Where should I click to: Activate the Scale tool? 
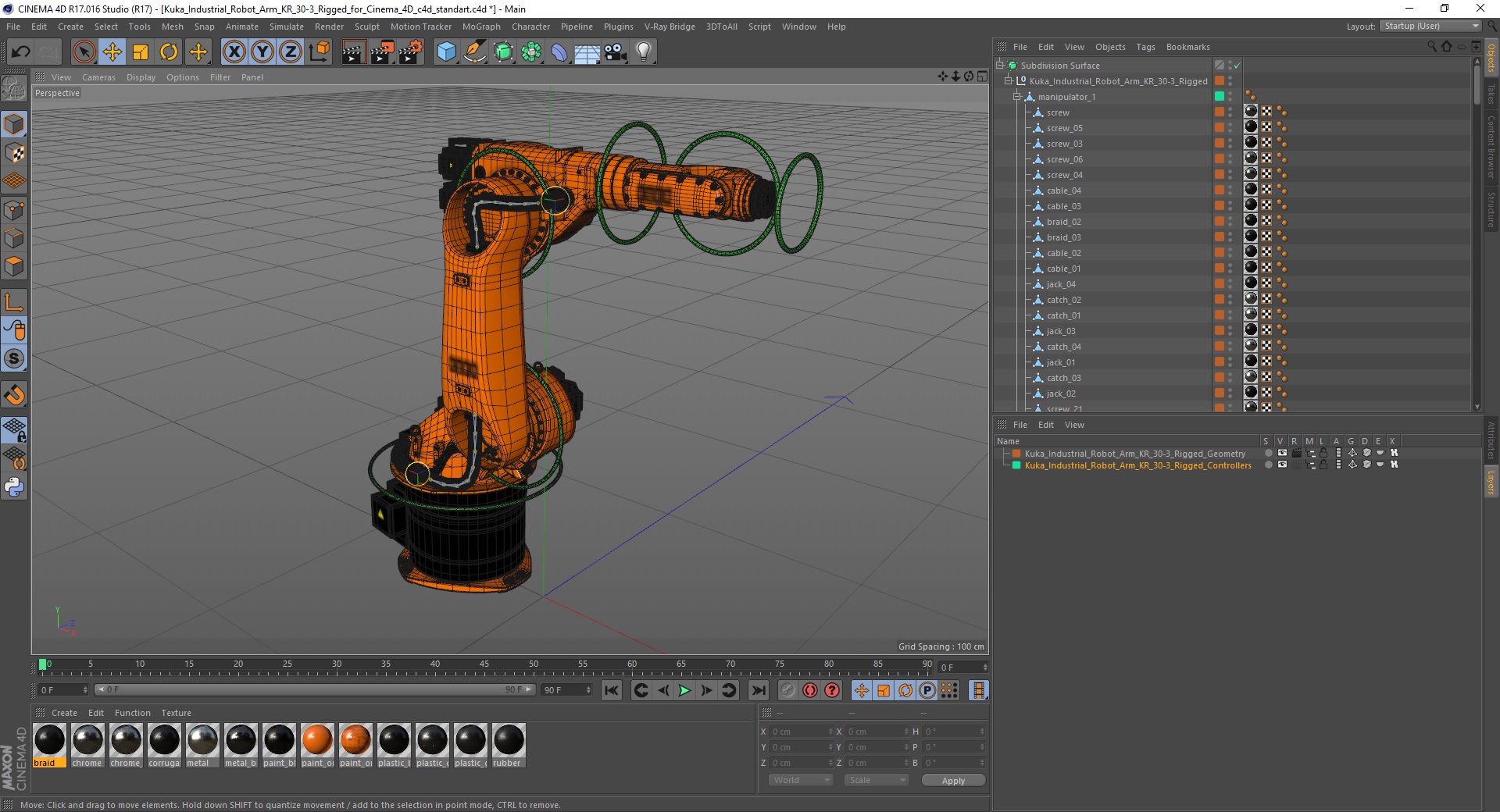pos(141,52)
